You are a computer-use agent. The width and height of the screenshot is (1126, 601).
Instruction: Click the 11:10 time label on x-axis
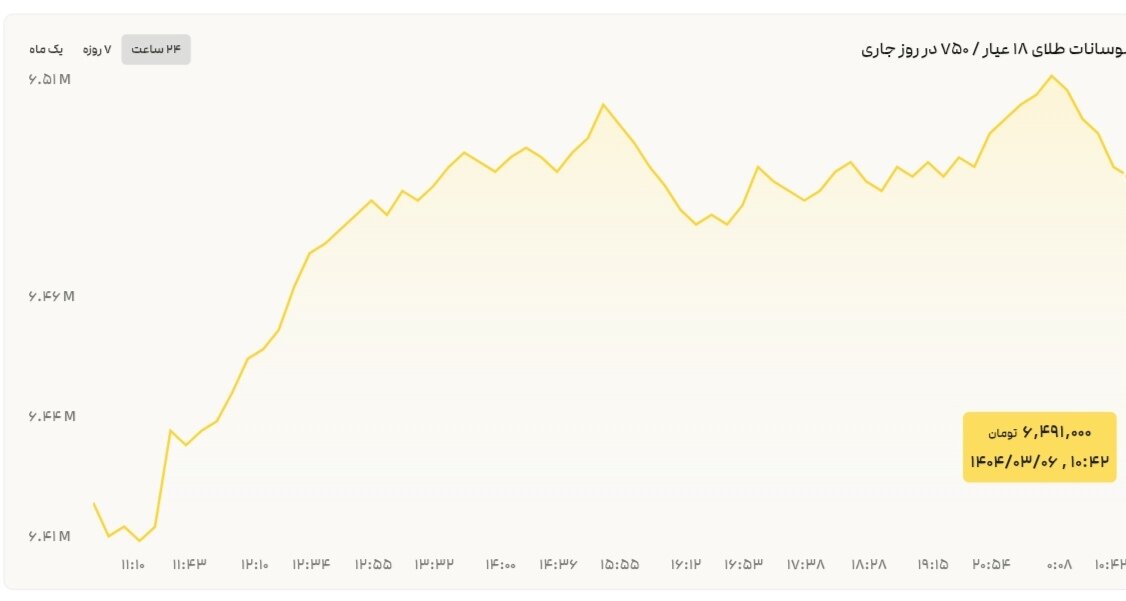[133, 565]
